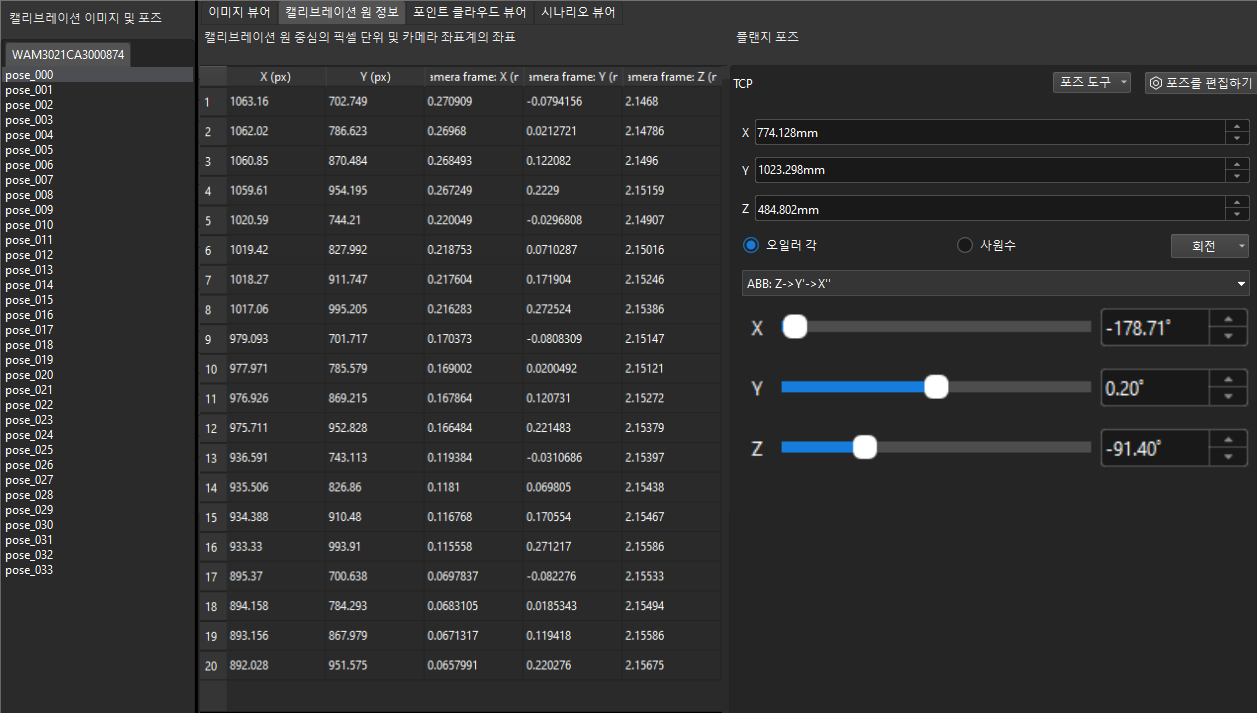Click the TCP Y field showing 1023.298mm
Image resolution: width=1257 pixels, height=713 pixels.
(x=990, y=170)
